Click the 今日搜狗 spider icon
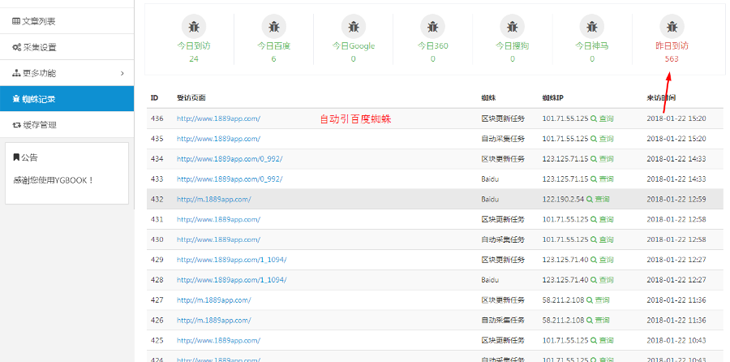The height and width of the screenshot is (362, 730). coord(512,27)
